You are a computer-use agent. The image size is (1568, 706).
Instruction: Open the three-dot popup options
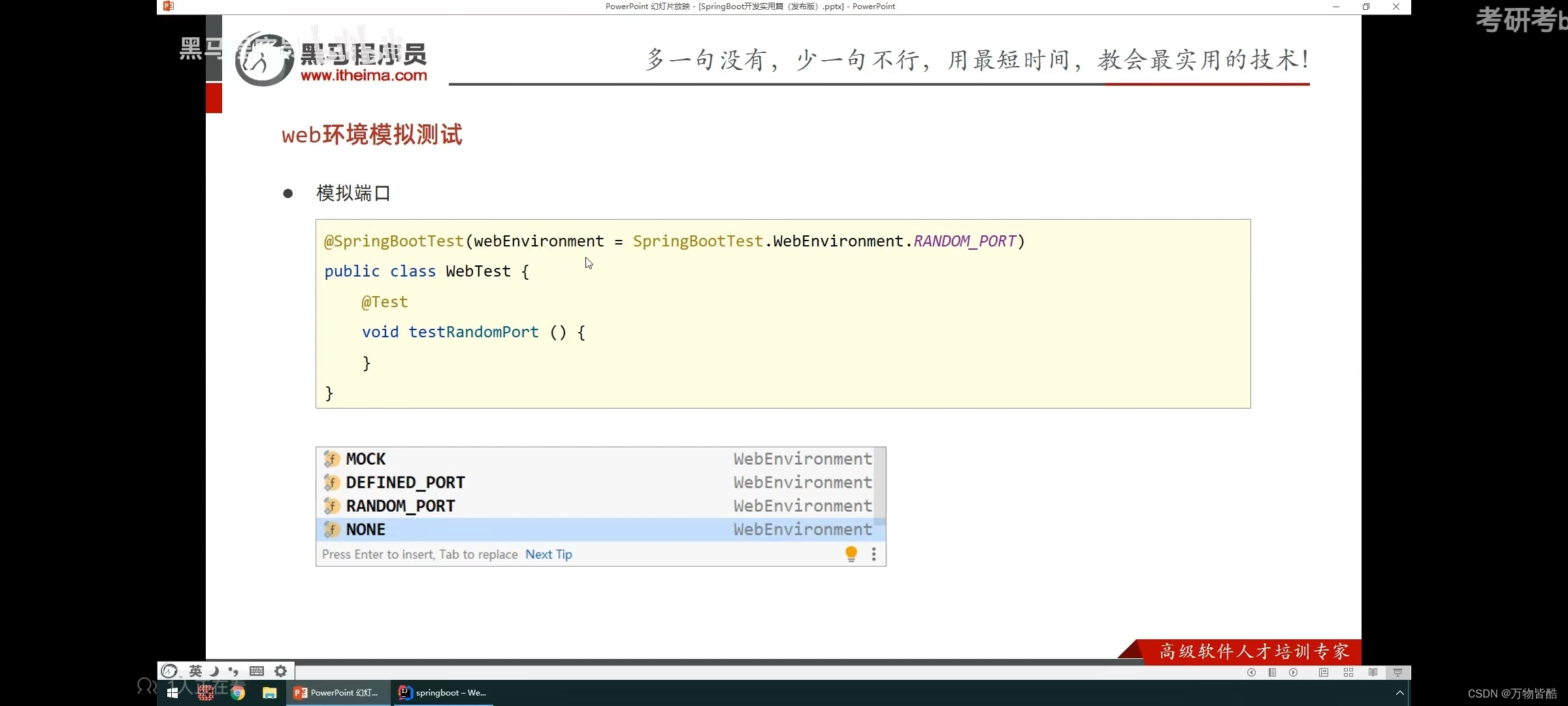tap(874, 554)
